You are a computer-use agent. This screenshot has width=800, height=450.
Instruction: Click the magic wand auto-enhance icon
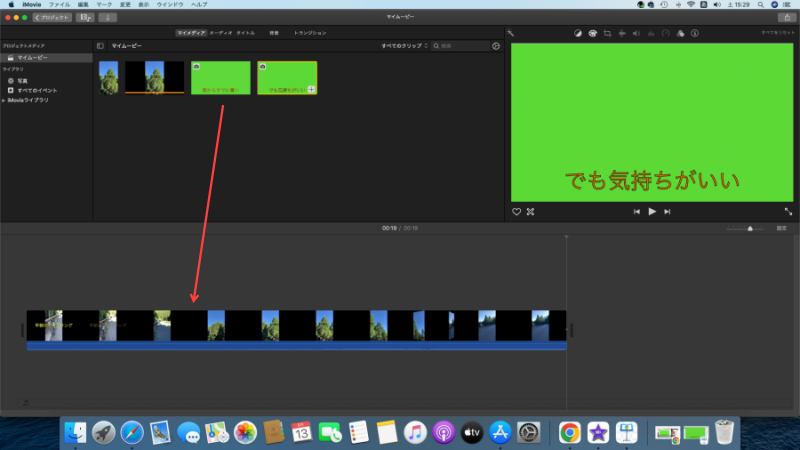click(511, 33)
